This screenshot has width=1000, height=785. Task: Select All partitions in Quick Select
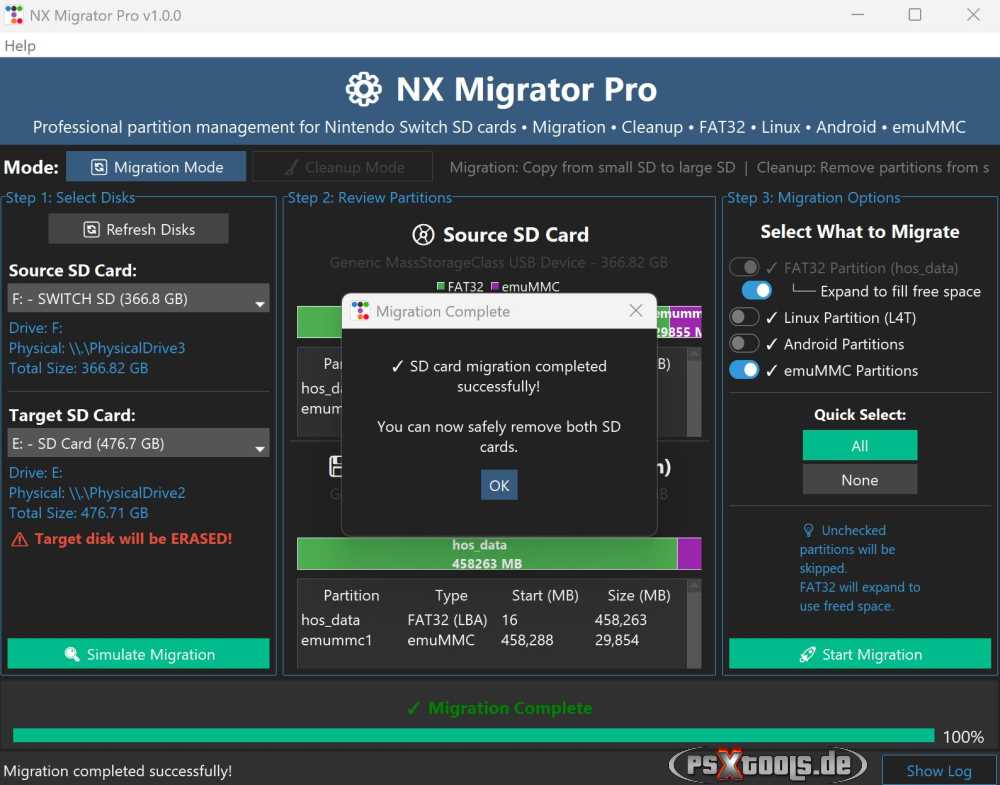coord(859,444)
